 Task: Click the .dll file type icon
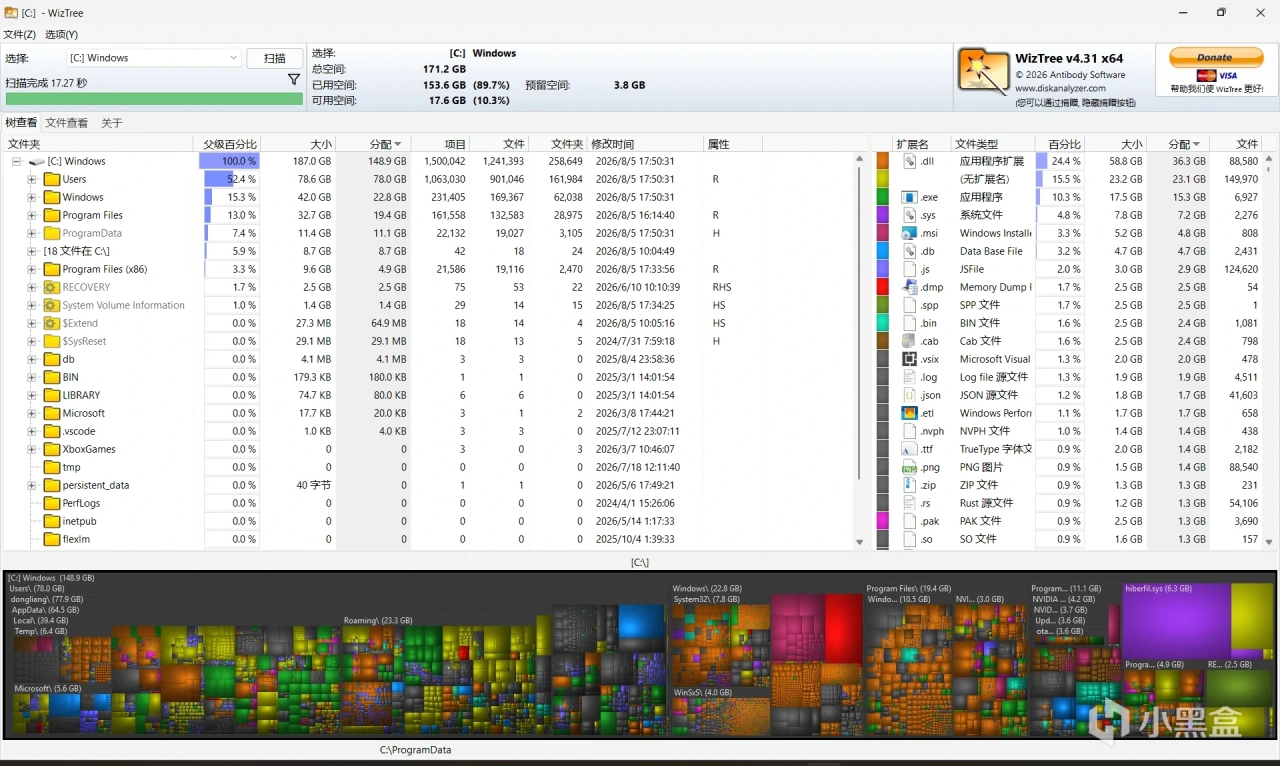(910, 161)
